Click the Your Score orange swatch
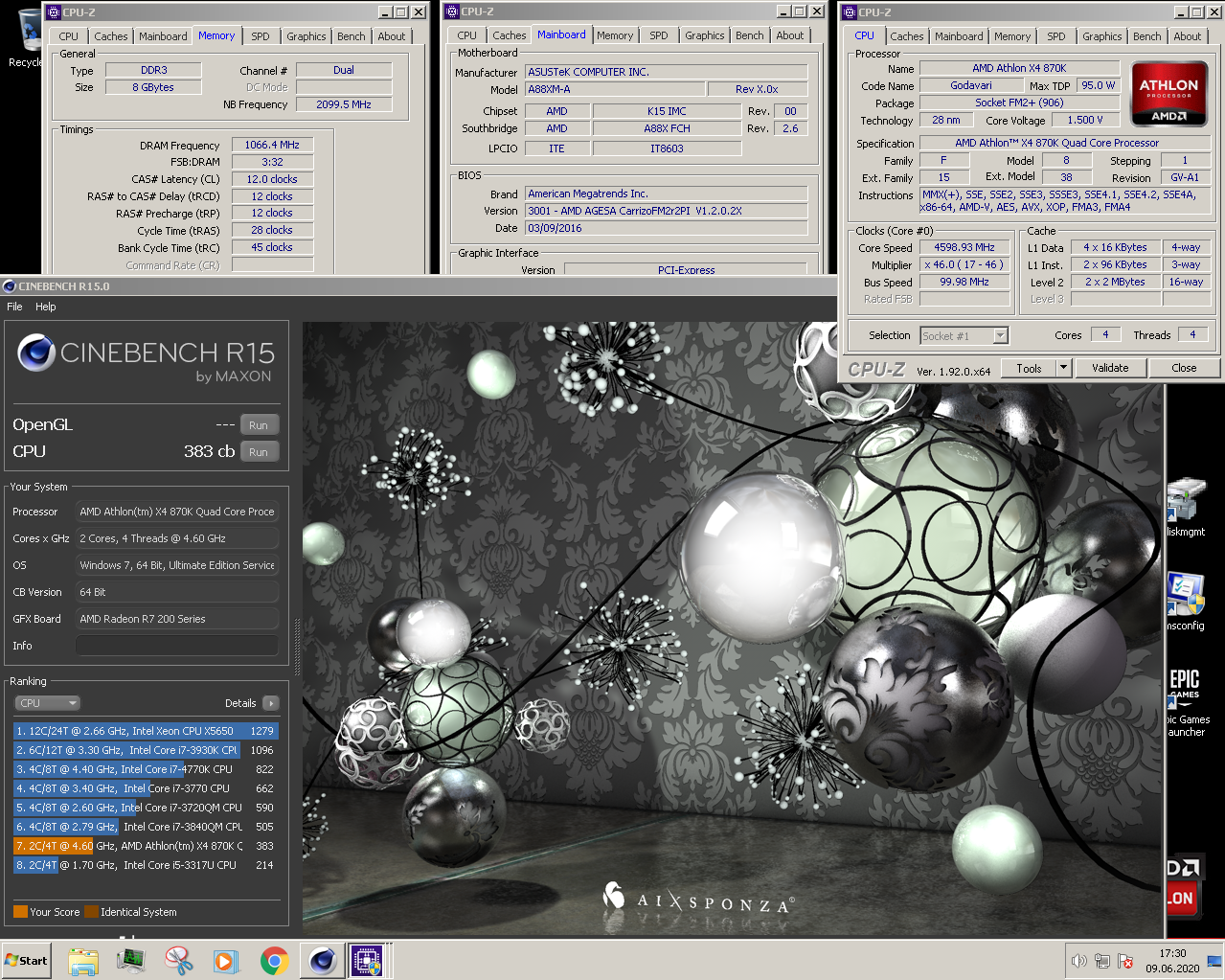 pos(20,912)
